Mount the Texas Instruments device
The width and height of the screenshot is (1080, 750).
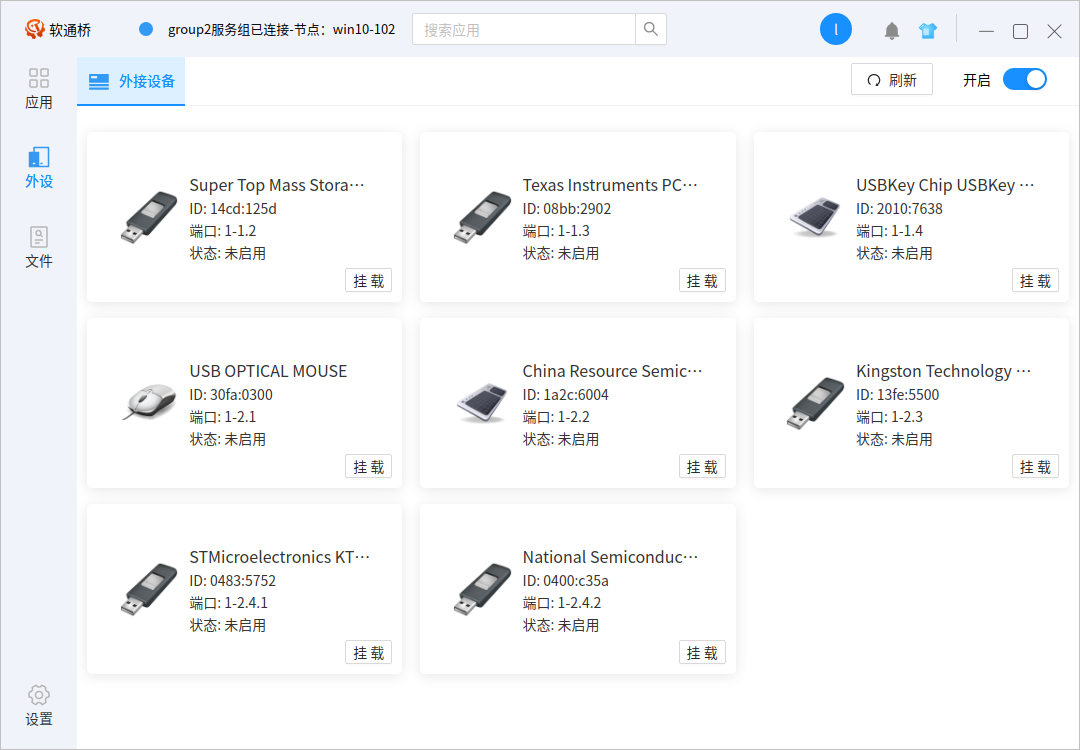point(702,281)
